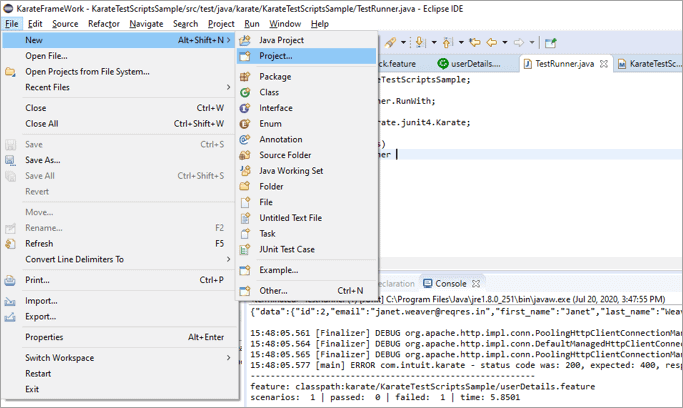The height and width of the screenshot is (408, 683).
Task: Select the Package icon entry
Action: [x=245, y=77]
